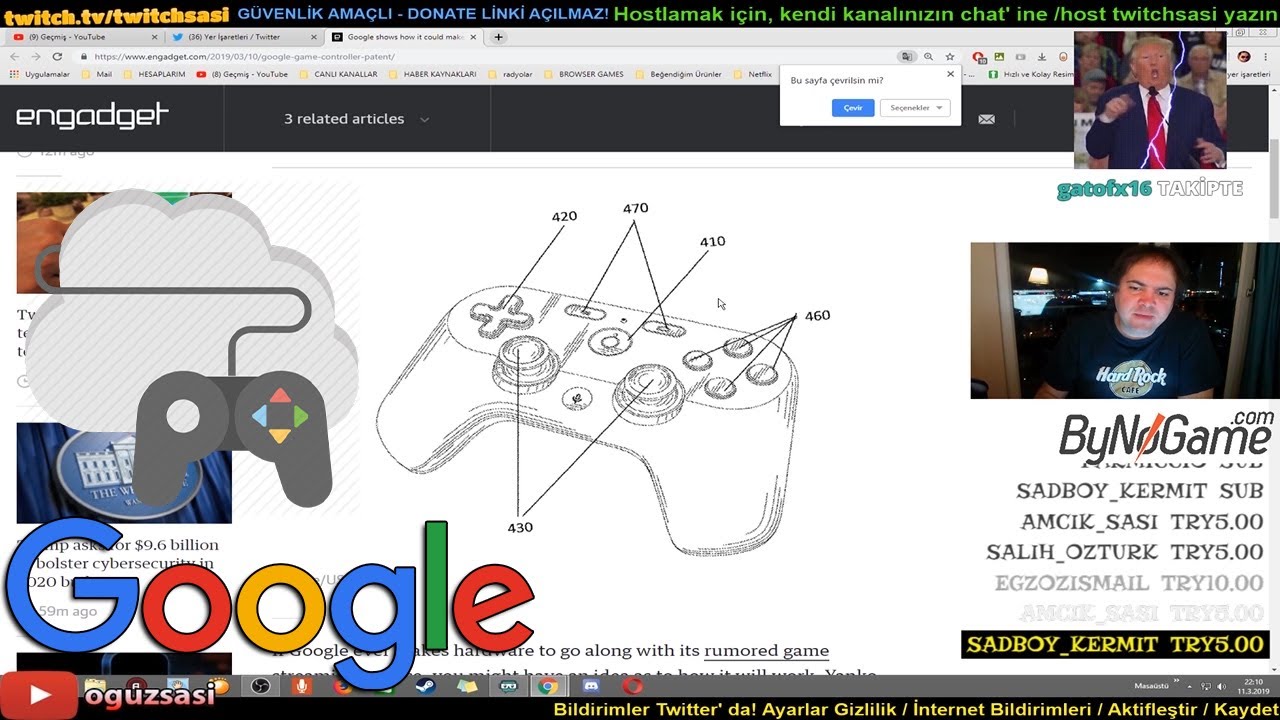This screenshot has width=1280, height=720.
Task: Click the address bar URL
Action: click(245, 57)
